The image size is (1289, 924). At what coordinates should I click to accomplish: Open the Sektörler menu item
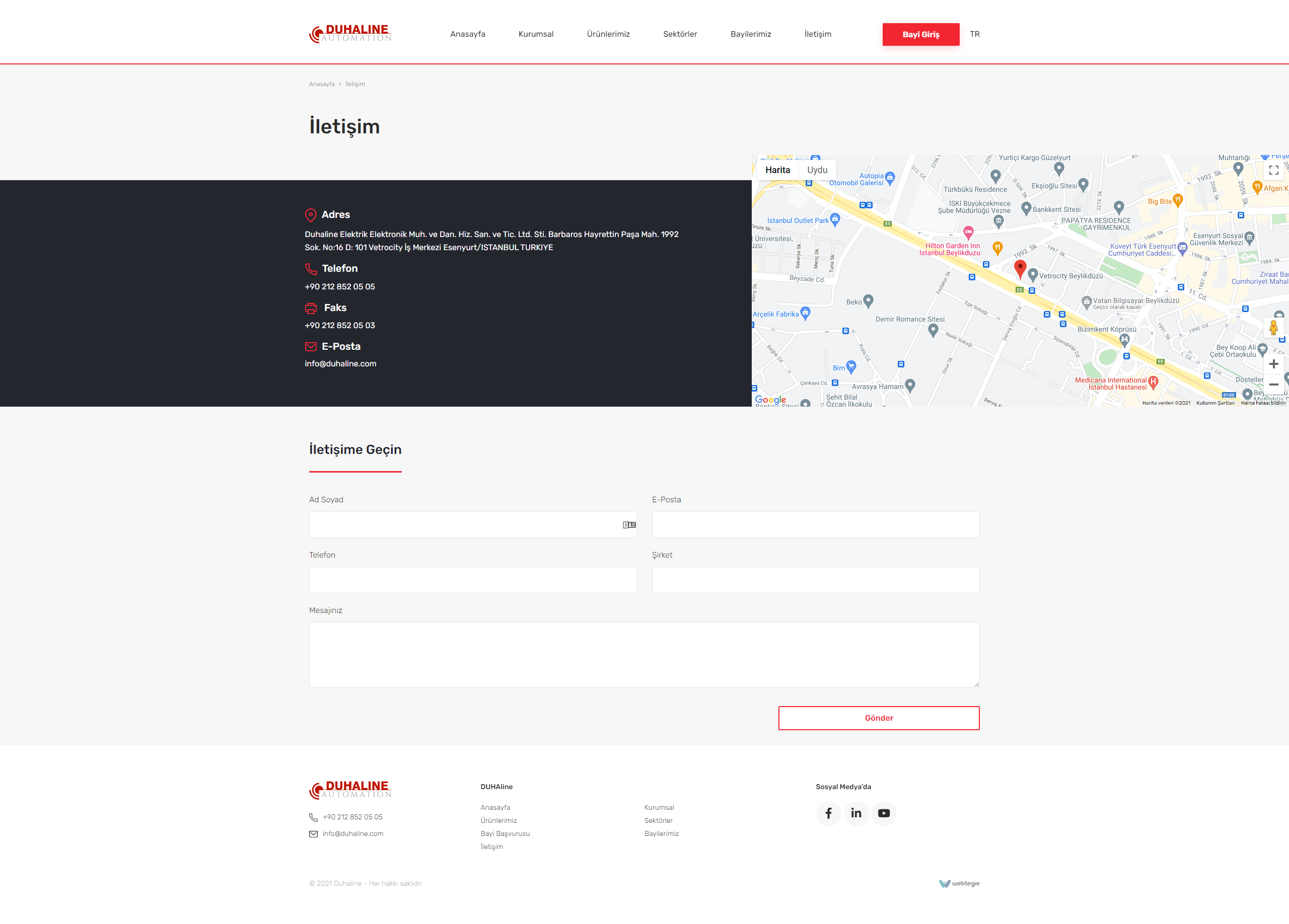pos(680,34)
